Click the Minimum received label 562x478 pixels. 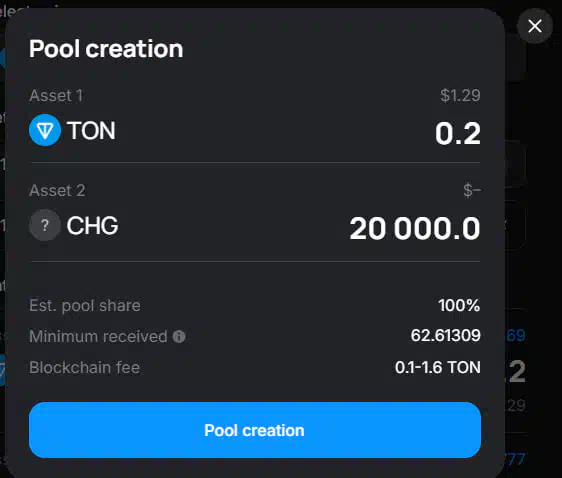tap(98, 336)
